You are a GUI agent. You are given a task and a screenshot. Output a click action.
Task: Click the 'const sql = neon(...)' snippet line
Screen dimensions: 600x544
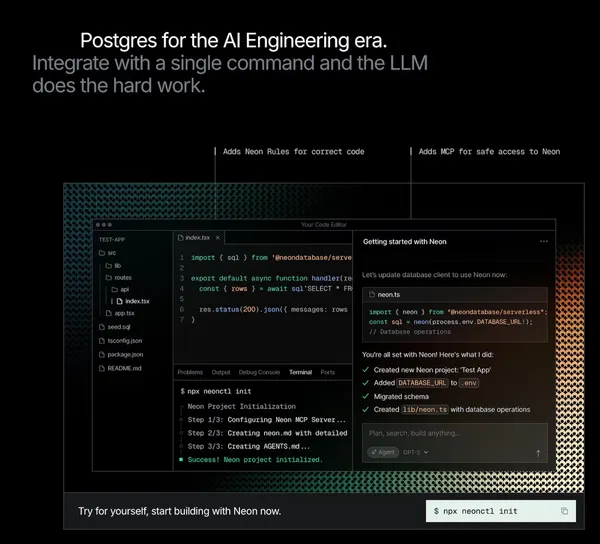(451, 322)
